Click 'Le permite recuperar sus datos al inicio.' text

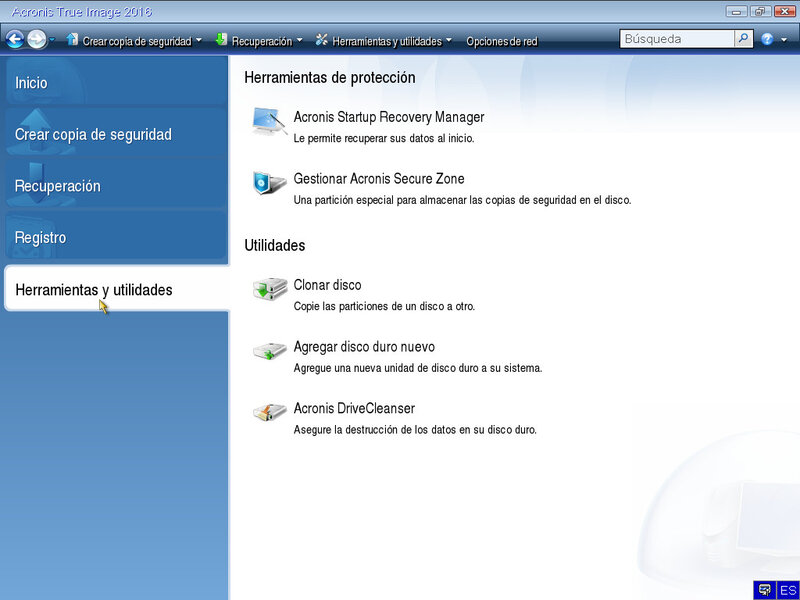(384, 138)
